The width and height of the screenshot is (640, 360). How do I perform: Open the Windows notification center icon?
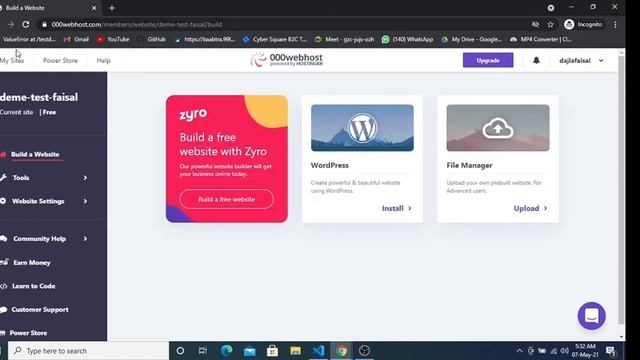611,351
